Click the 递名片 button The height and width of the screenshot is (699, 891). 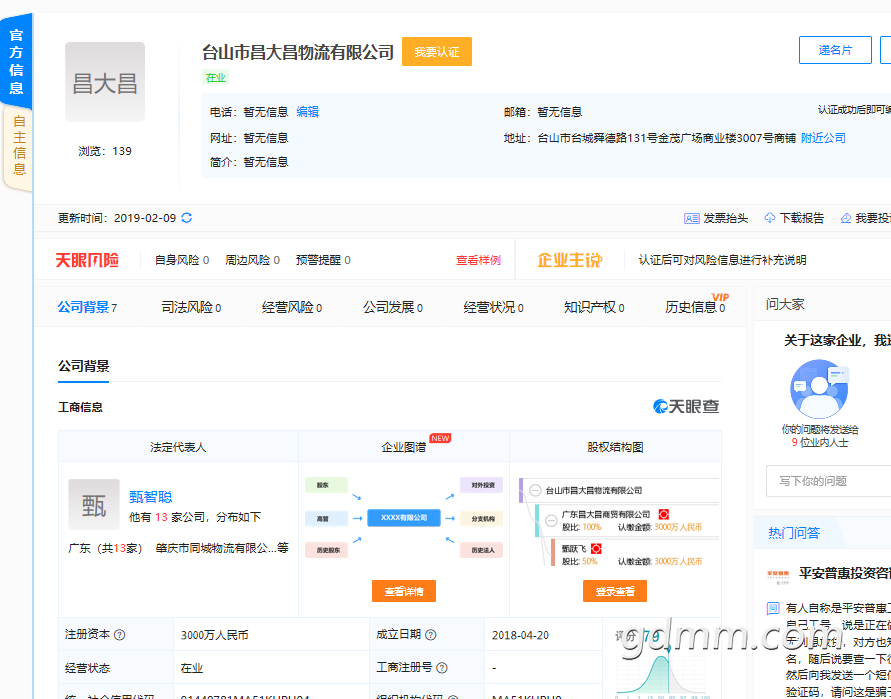[835, 50]
